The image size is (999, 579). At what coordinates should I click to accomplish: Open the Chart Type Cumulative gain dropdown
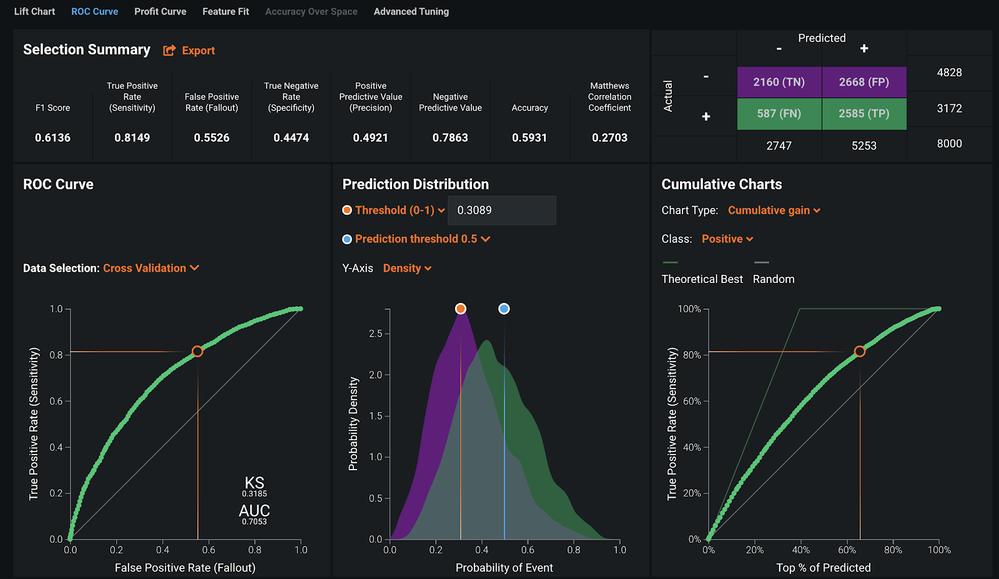click(774, 210)
